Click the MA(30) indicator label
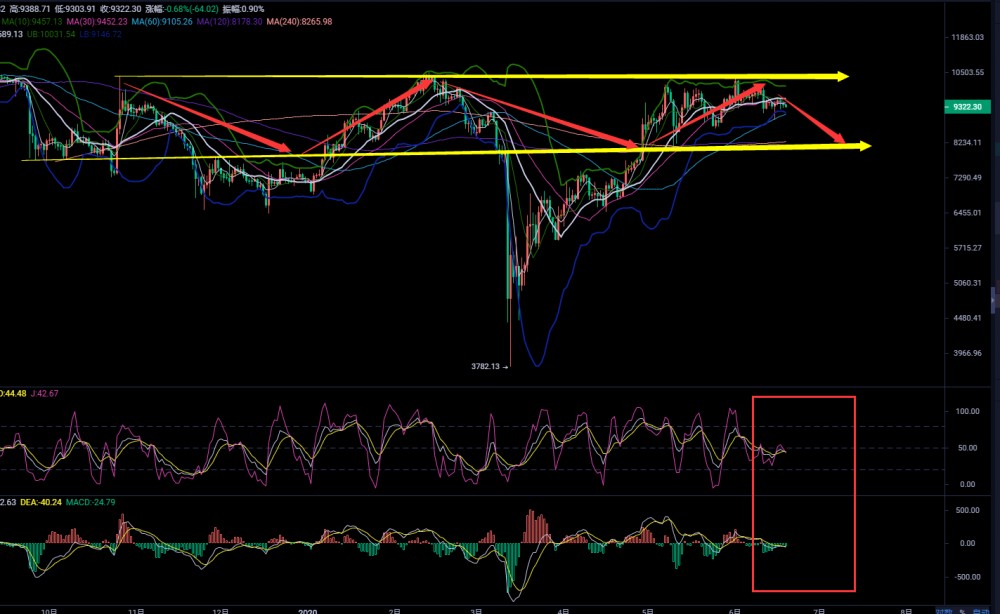Screen dimensions: 1000x614 tap(97, 19)
